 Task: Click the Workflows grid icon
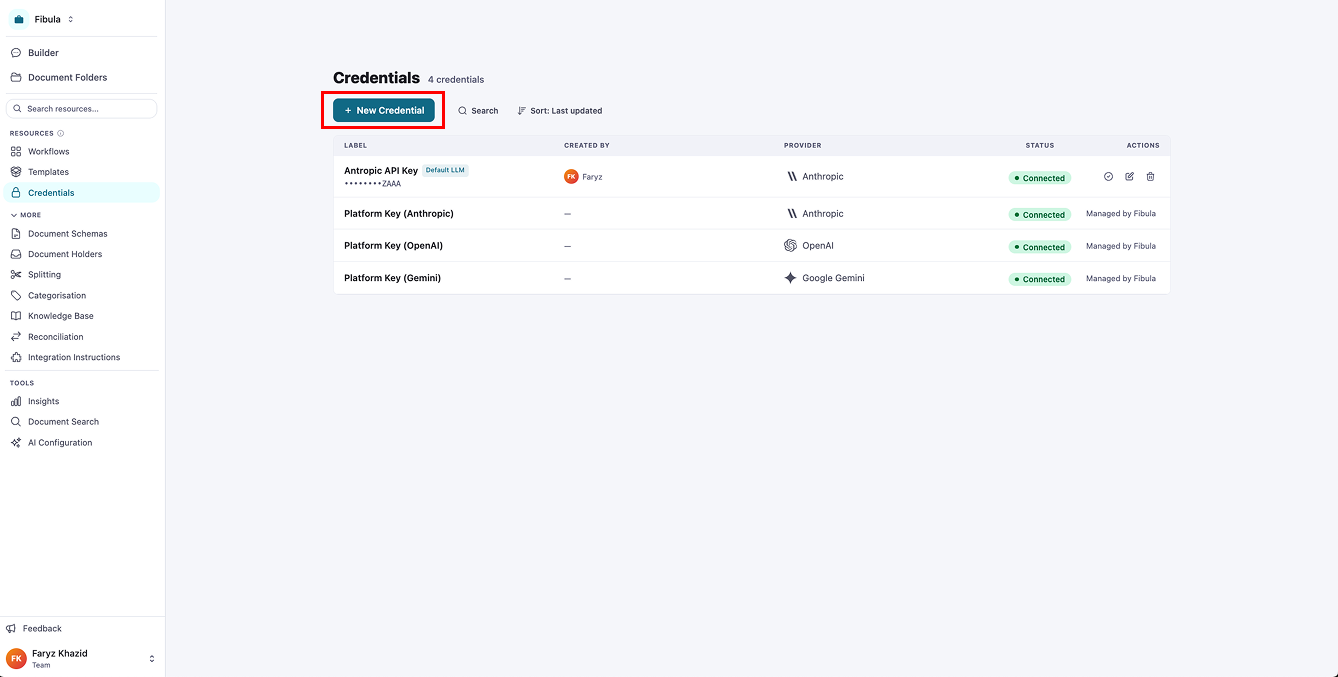pos(16,151)
